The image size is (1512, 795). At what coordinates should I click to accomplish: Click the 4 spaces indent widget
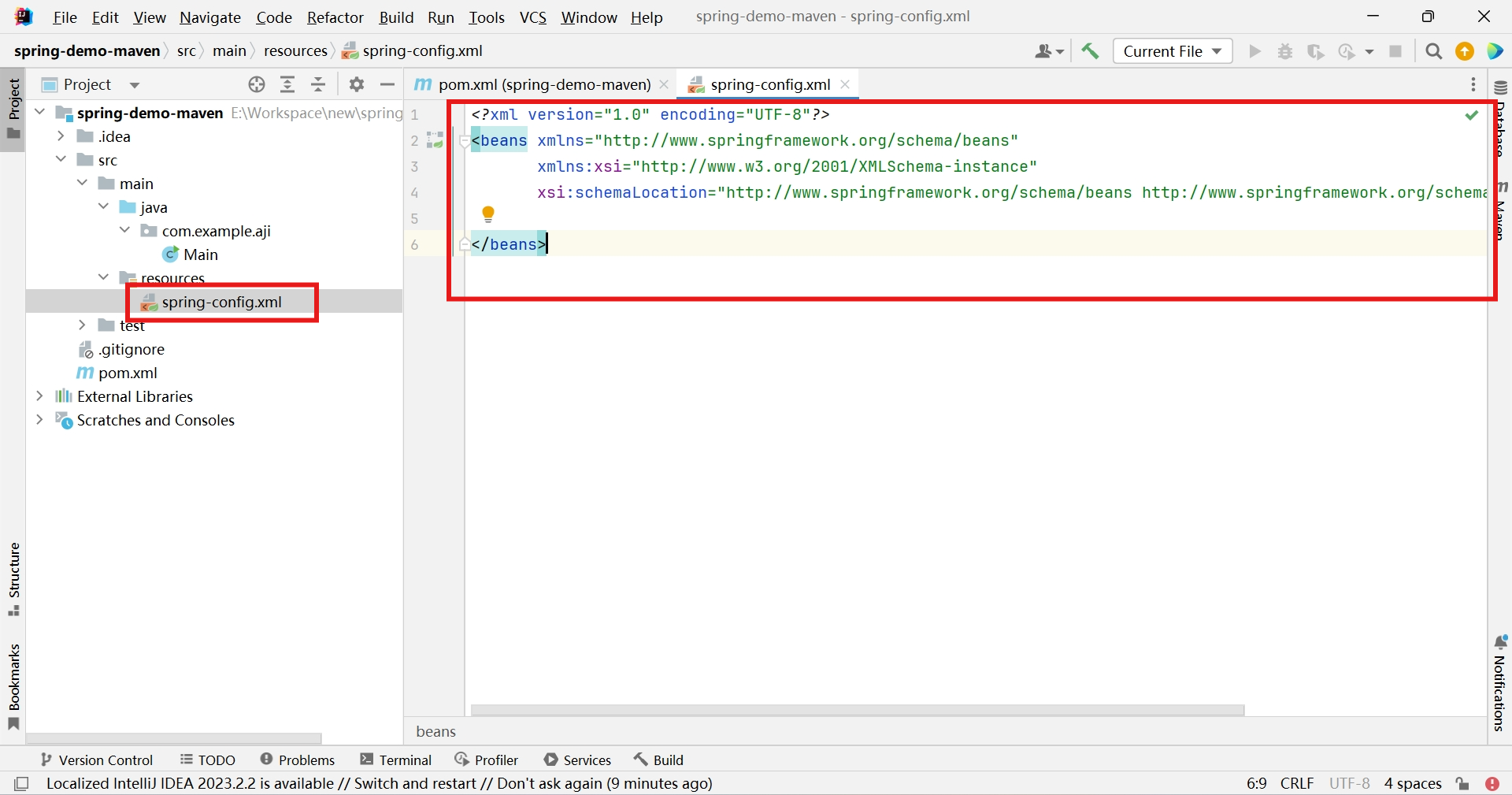pyautogui.click(x=1413, y=783)
